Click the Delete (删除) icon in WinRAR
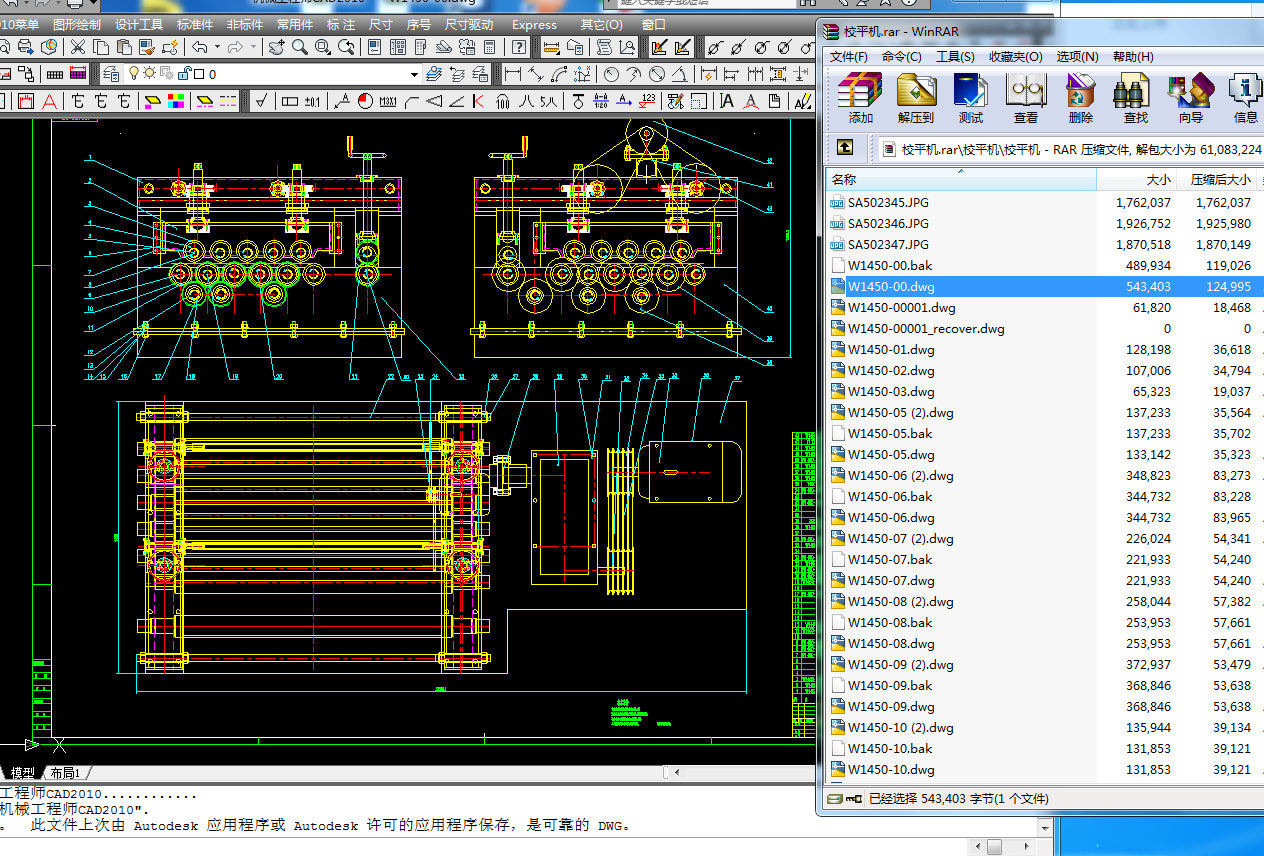 (1081, 98)
